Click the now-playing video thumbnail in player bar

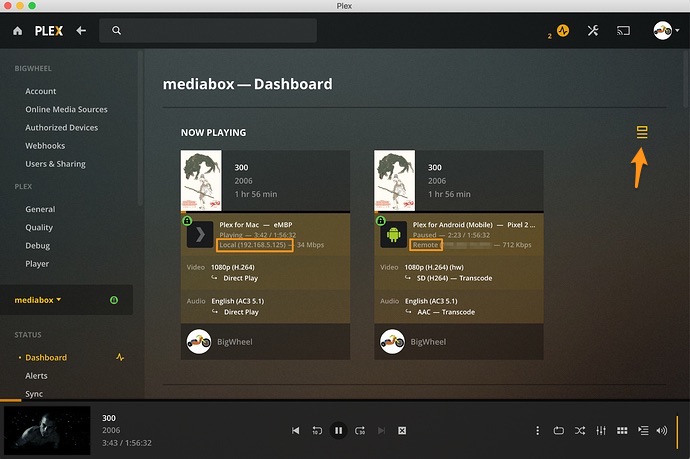tap(47, 430)
